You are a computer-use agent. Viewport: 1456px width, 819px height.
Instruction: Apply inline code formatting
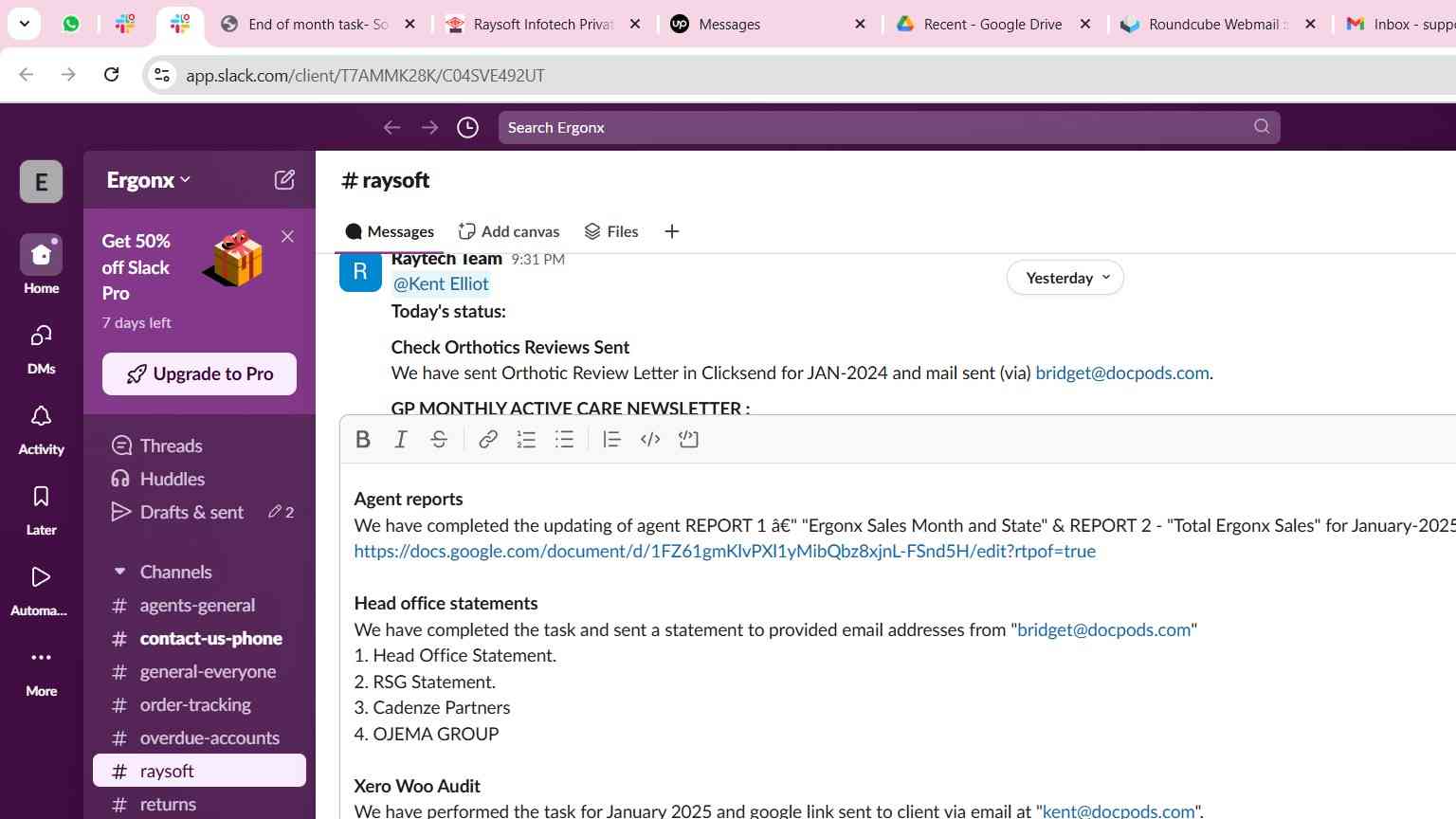[650, 440]
